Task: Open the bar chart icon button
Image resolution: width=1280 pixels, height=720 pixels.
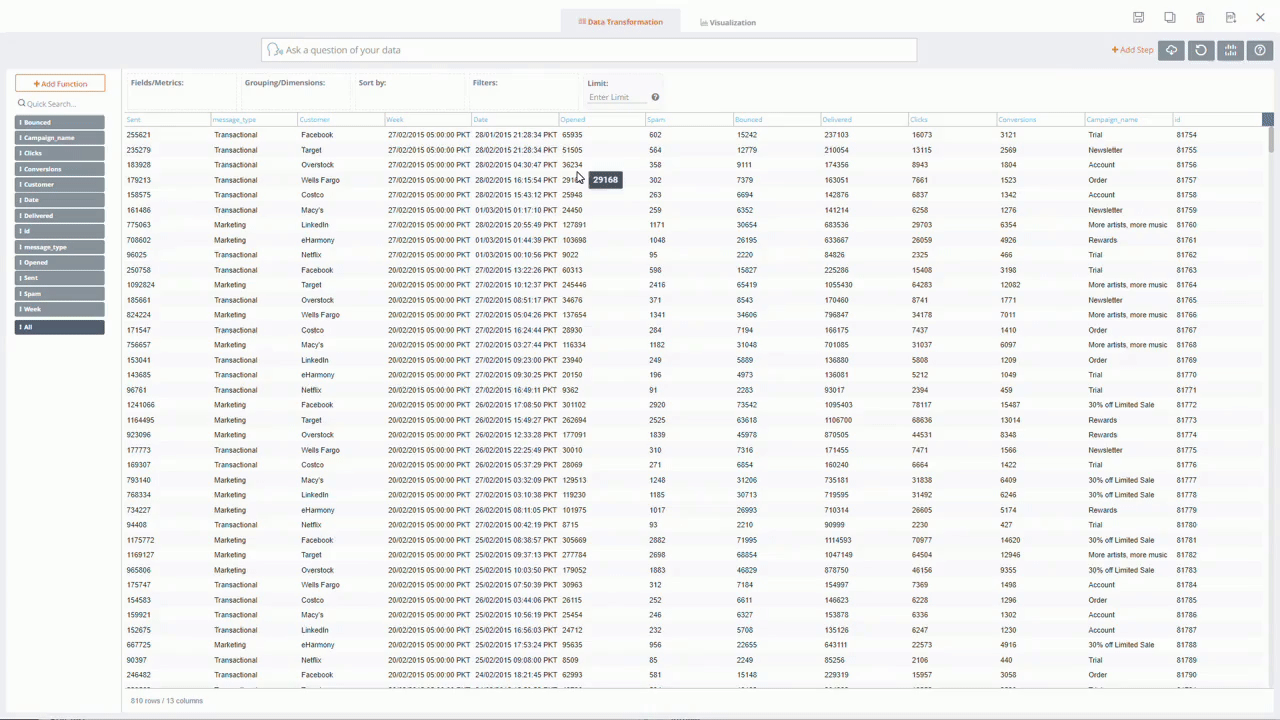Action: click(1230, 50)
